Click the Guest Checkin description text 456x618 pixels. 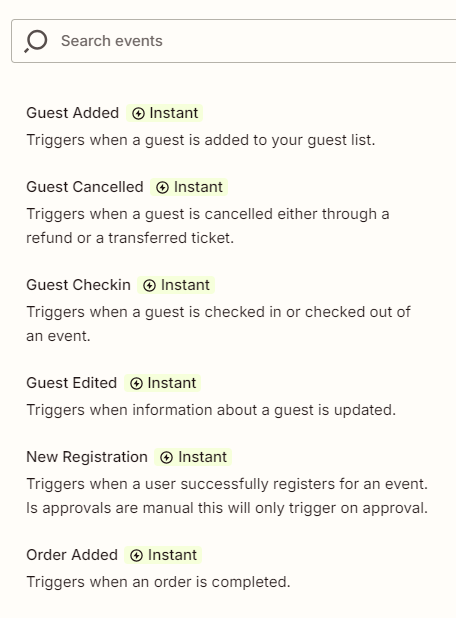(x=218, y=324)
